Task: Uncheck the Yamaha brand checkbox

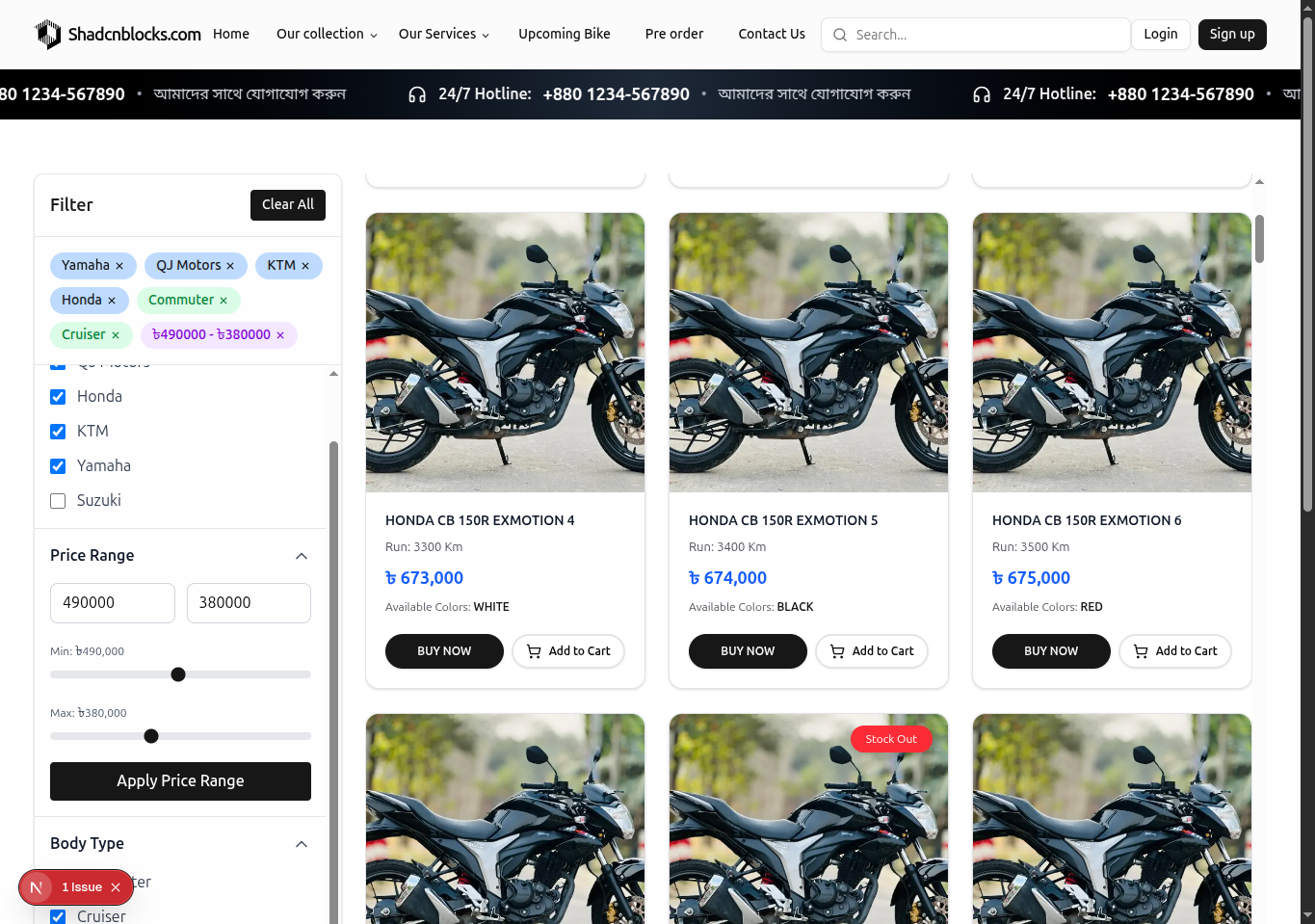Action: point(58,466)
